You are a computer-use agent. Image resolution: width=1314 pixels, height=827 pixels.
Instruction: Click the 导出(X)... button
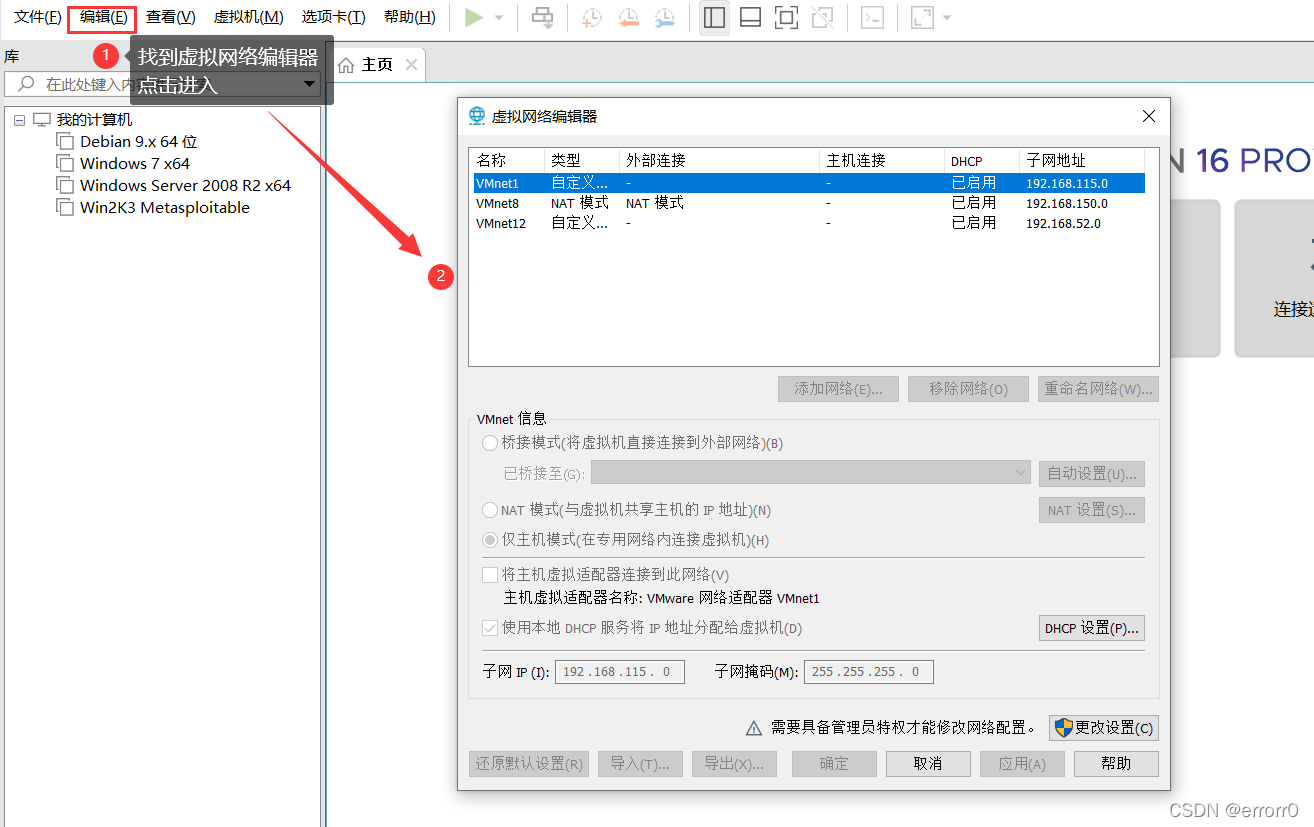tap(734, 764)
